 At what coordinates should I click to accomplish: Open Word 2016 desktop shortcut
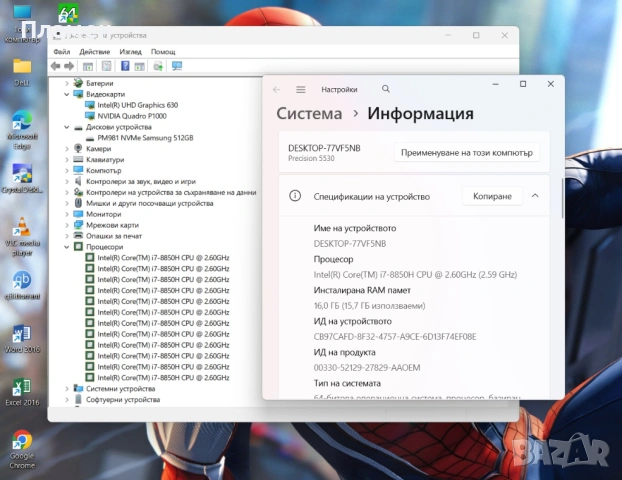click(x=22, y=338)
